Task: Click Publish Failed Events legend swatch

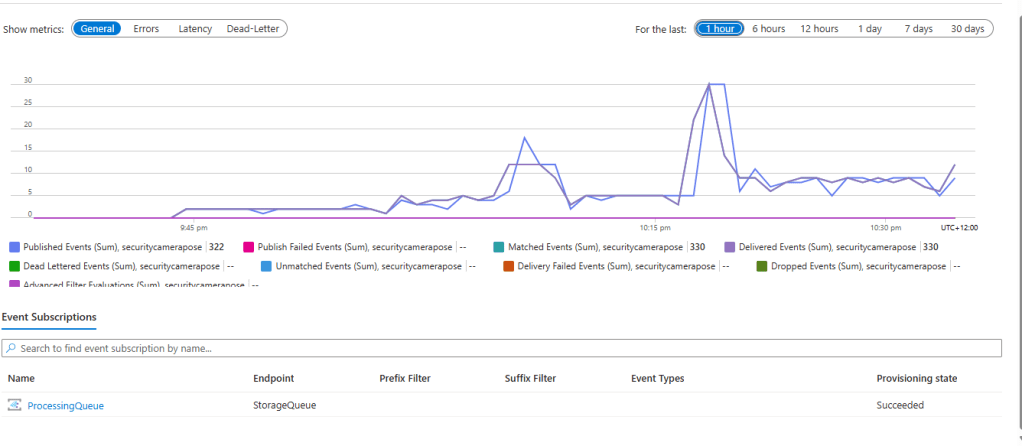Action: pos(248,246)
